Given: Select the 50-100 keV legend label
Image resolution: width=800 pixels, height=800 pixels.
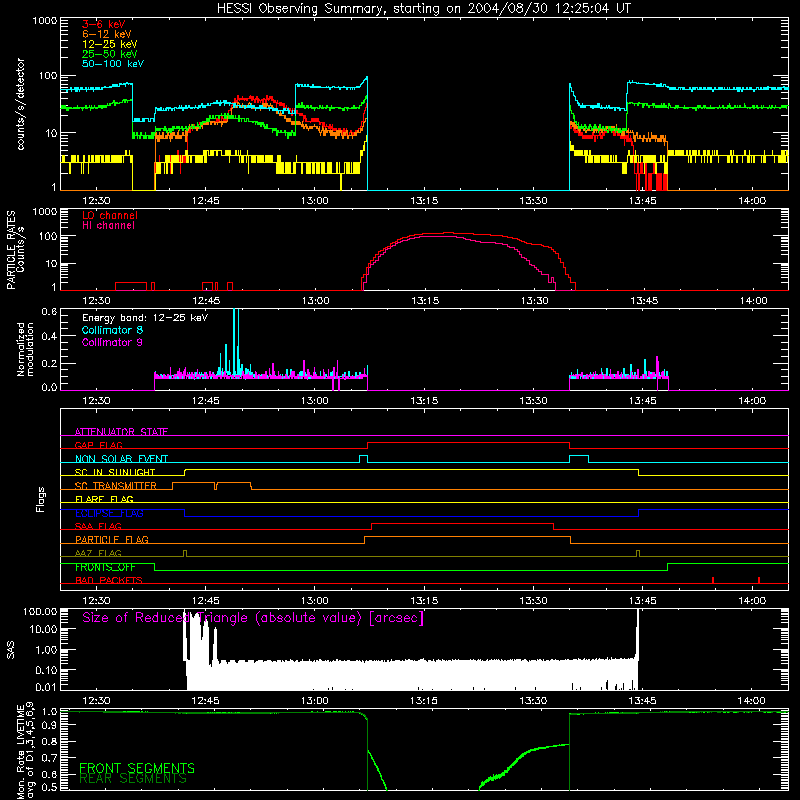Looking at the screenshot, I should click(113, 64).
